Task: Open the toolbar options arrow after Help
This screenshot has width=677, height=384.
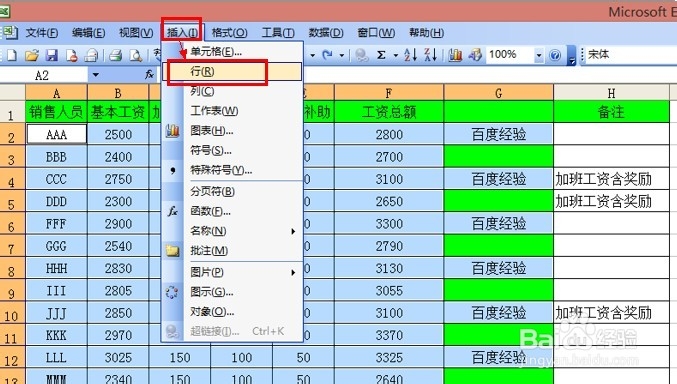Action: pos(572,56)
